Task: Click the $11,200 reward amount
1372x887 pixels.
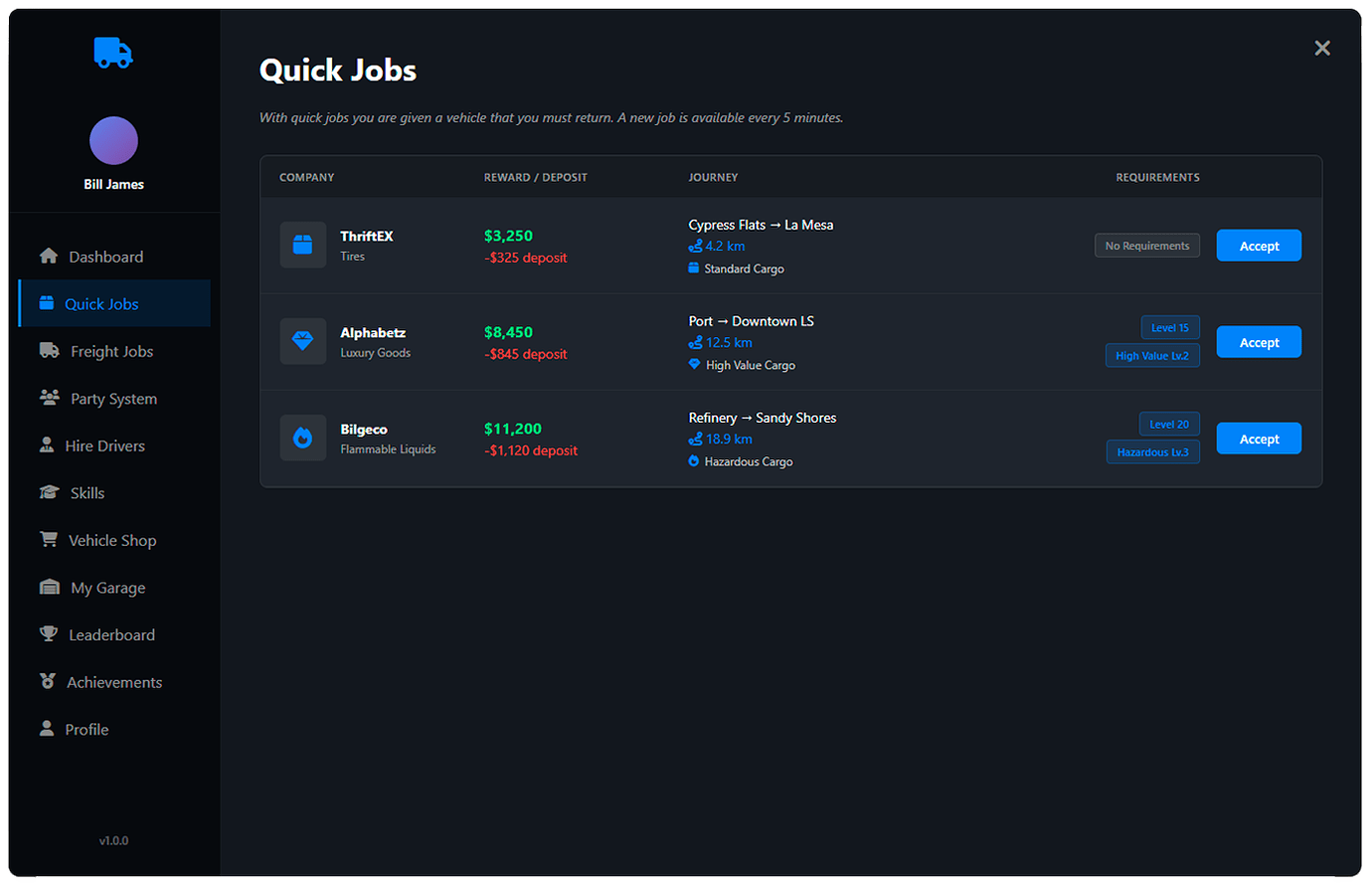Action: 513,429
